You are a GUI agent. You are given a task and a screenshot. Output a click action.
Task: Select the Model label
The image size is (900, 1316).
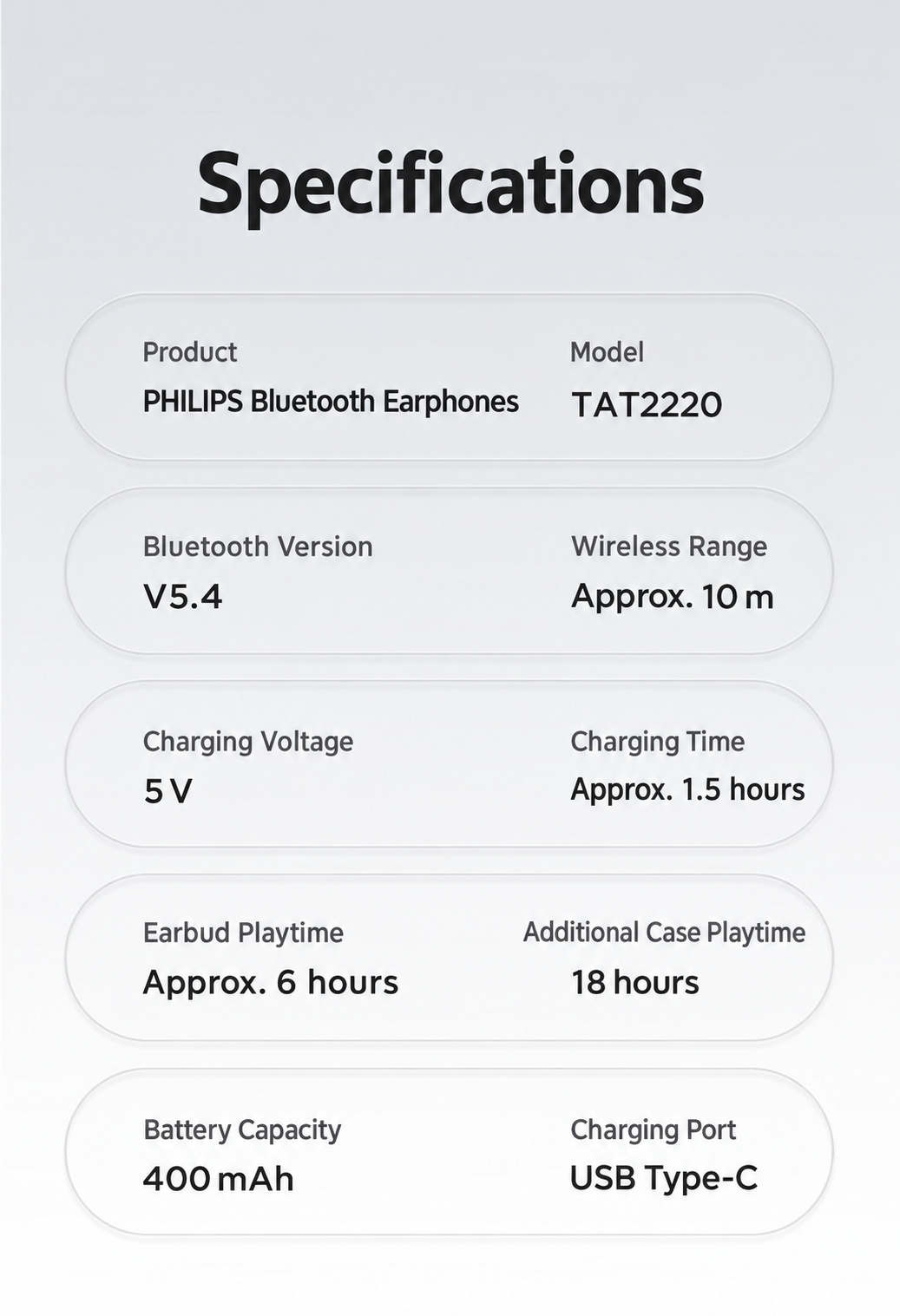(607, 352)
